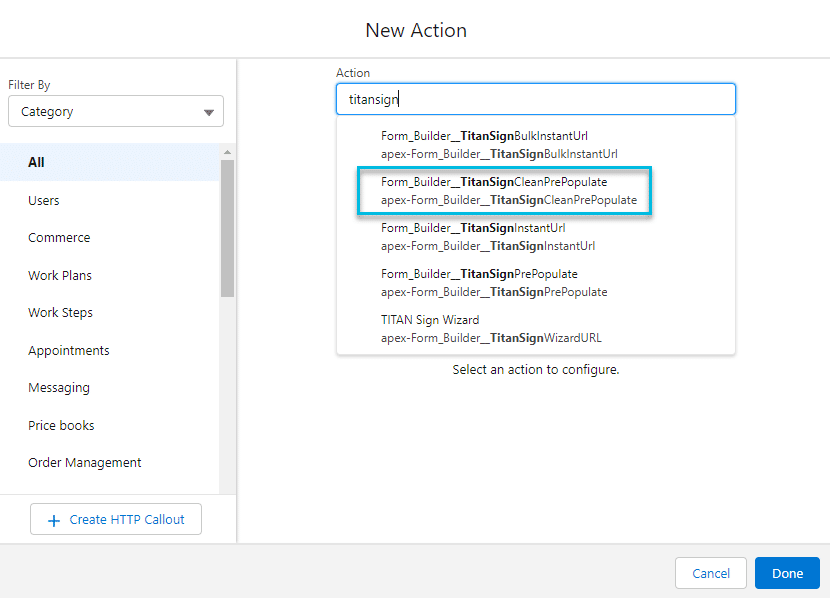Click the Action search input field
Screen dimensions: 830x598
click(x=536, y=98)
